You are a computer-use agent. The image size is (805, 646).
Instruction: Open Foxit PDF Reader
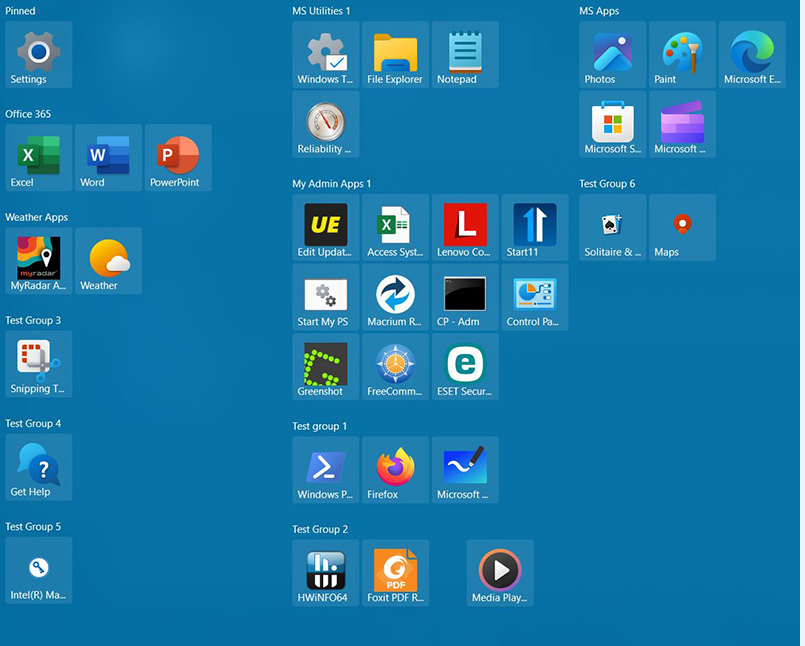pos(395,573)
